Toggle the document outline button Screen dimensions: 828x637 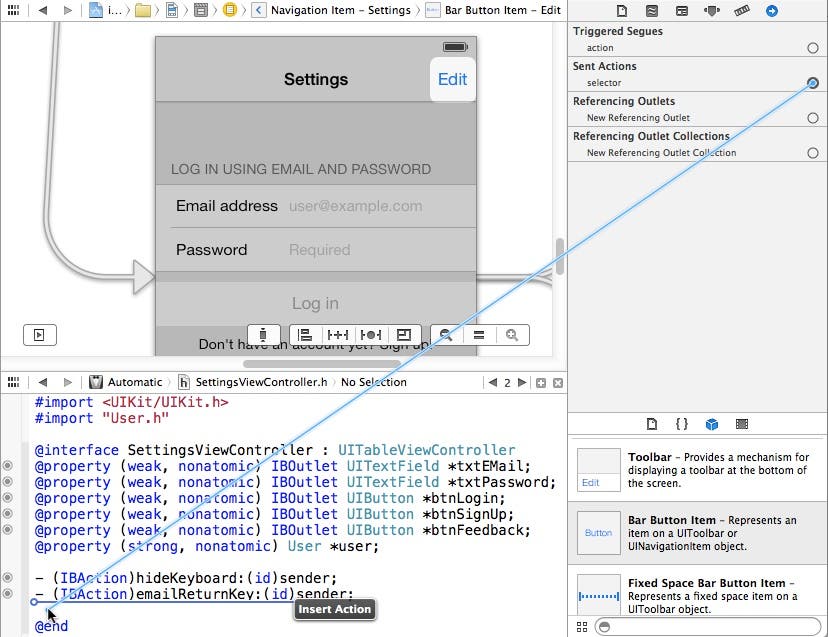(40, 335)
